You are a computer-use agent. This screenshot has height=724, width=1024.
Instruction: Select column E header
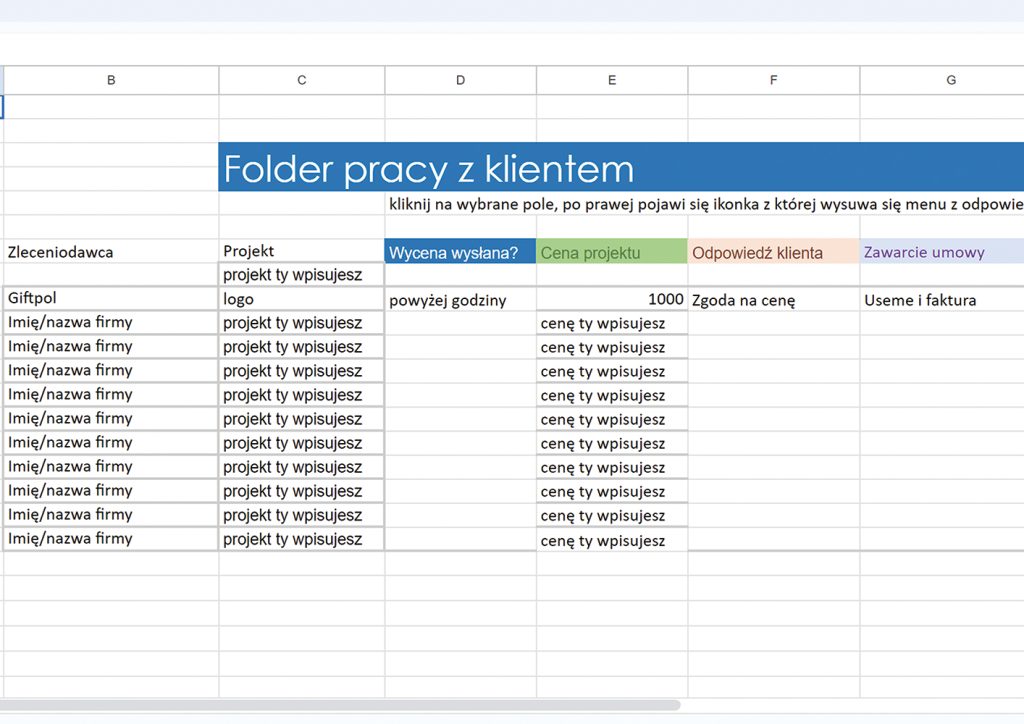coord(612,80)
